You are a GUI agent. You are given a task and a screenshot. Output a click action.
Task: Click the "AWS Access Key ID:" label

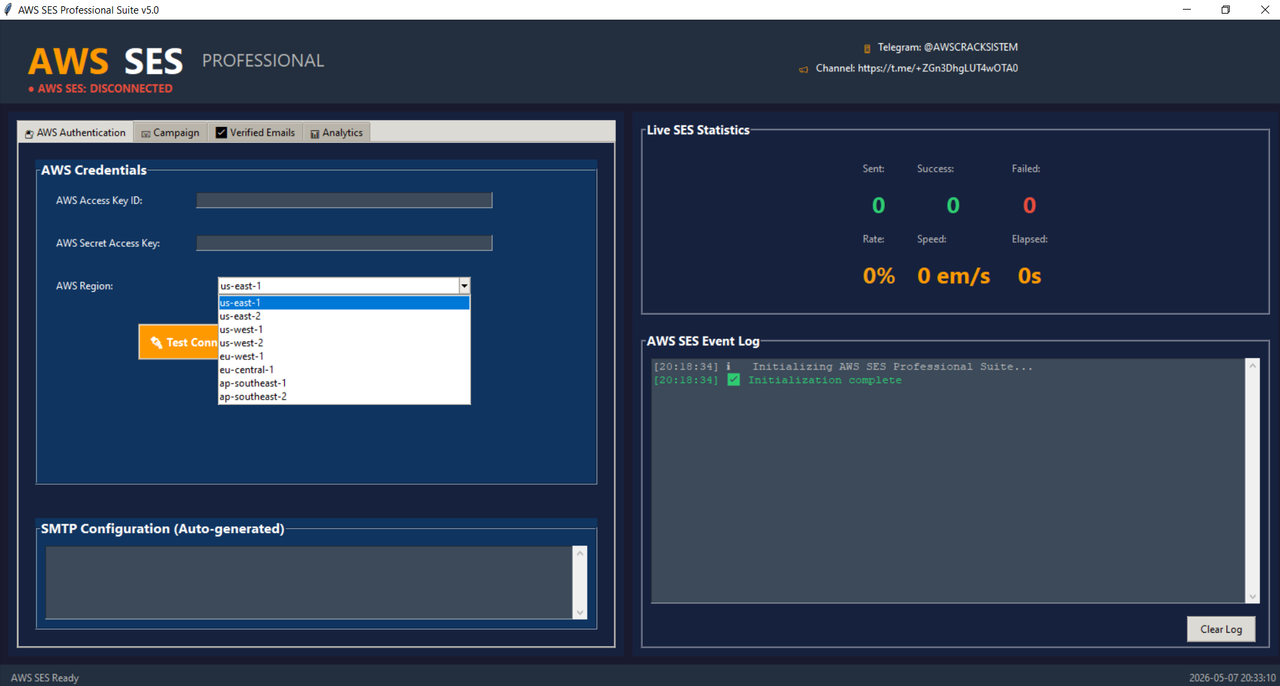pos(99,201)
